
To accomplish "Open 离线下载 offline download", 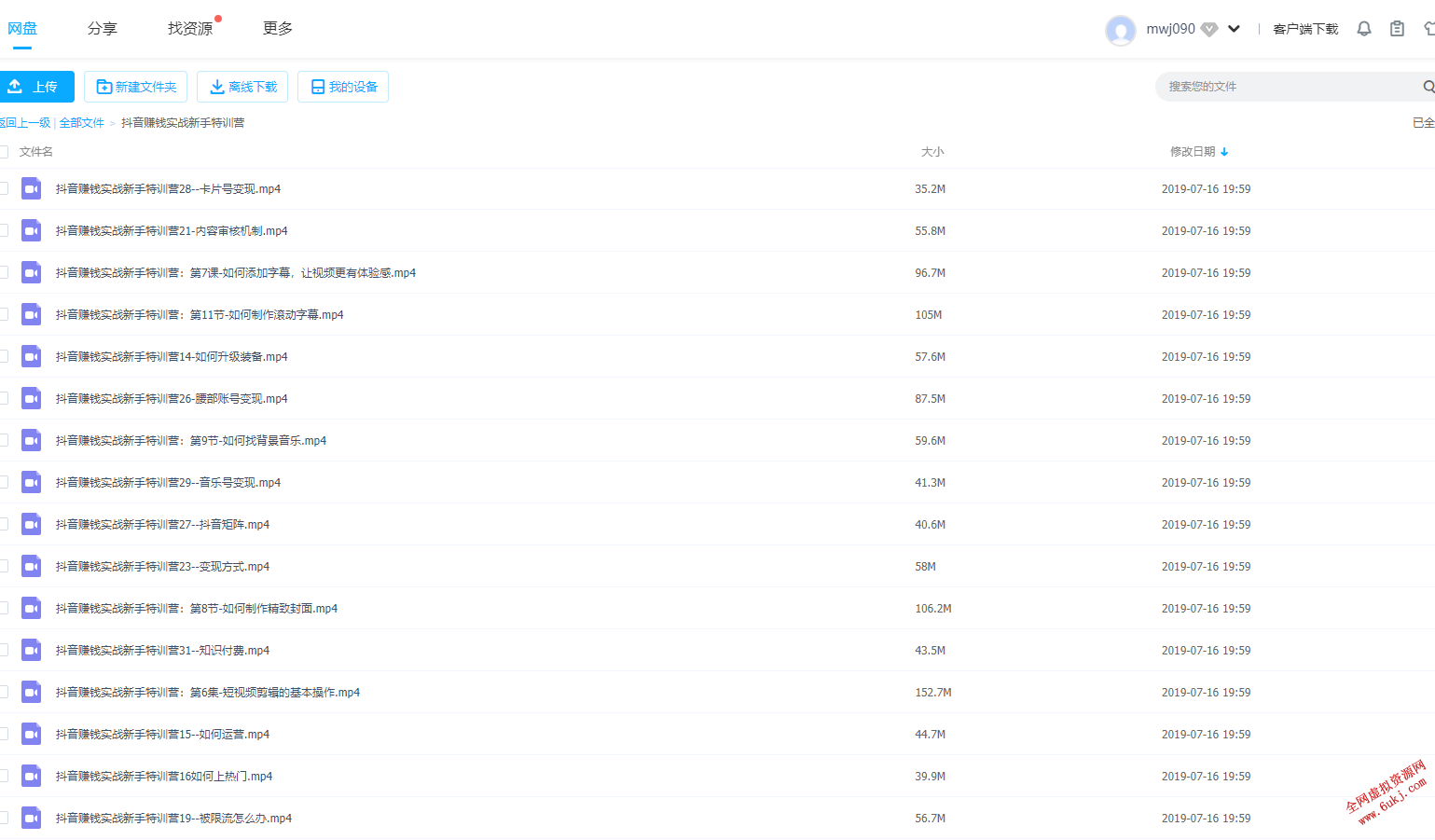I will pos(242,87).
